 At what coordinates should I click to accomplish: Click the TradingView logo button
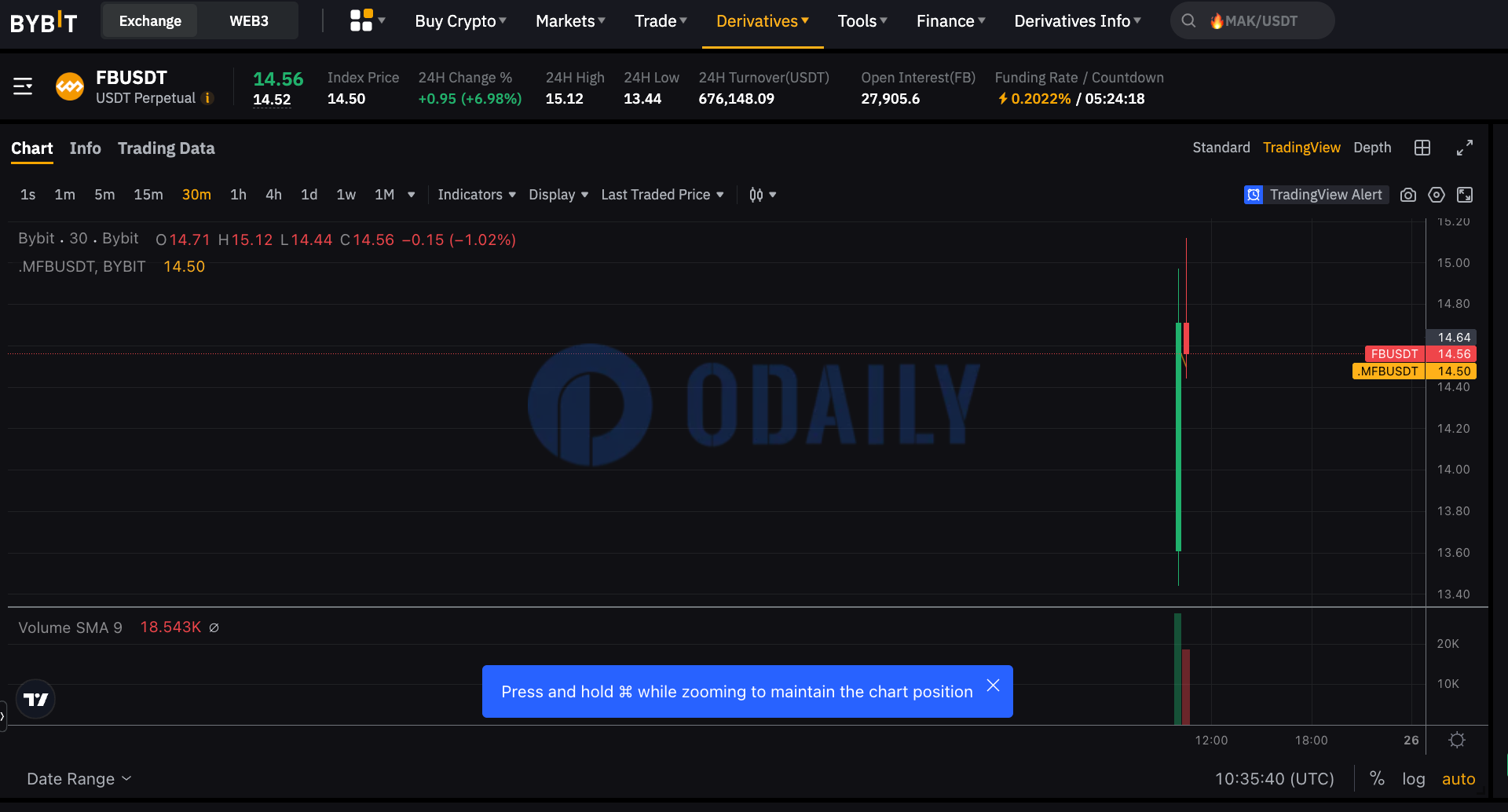35,699
